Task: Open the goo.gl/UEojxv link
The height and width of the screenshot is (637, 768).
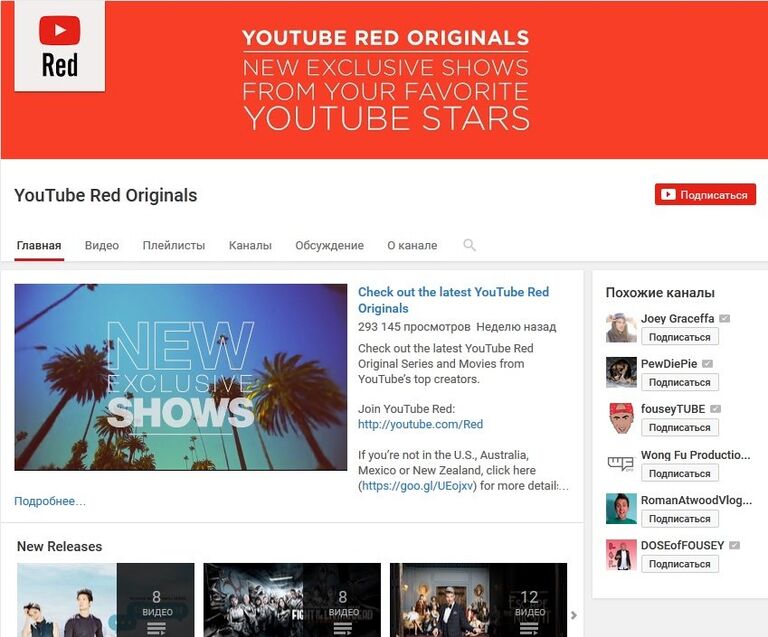Action: pyautogui.click(x=418, y=486)
